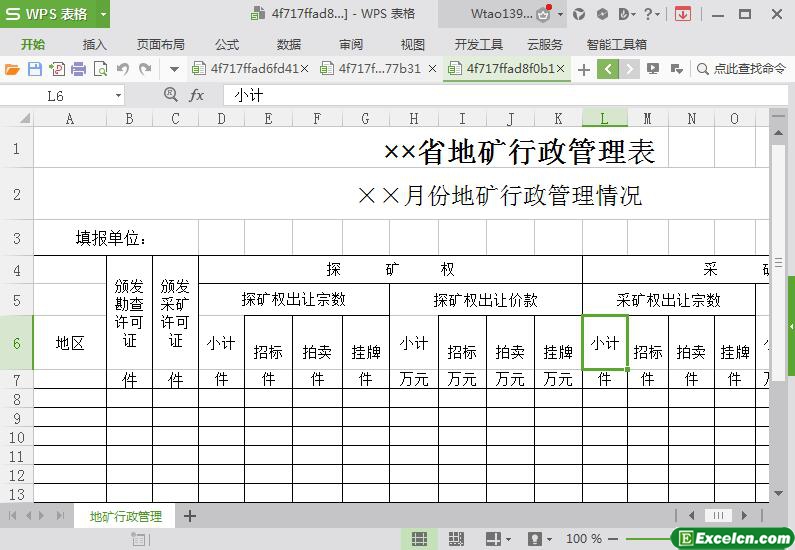Open file with the folder icon
795x550 pixels.
pyautogui.click(x=12, y=68)
